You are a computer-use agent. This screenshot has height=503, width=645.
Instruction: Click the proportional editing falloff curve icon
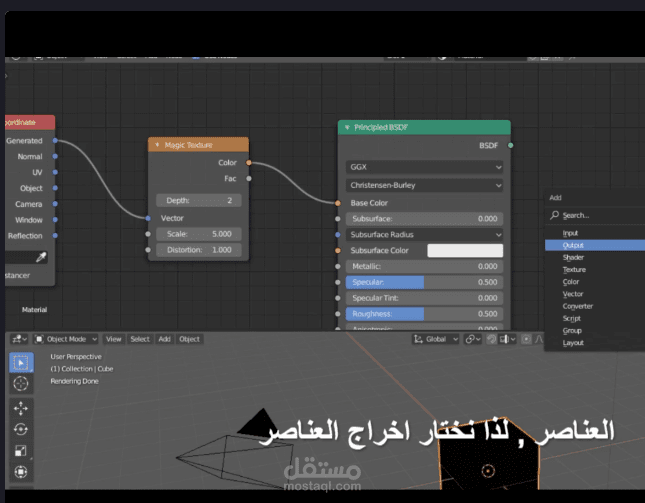click(x=539, y=339)
